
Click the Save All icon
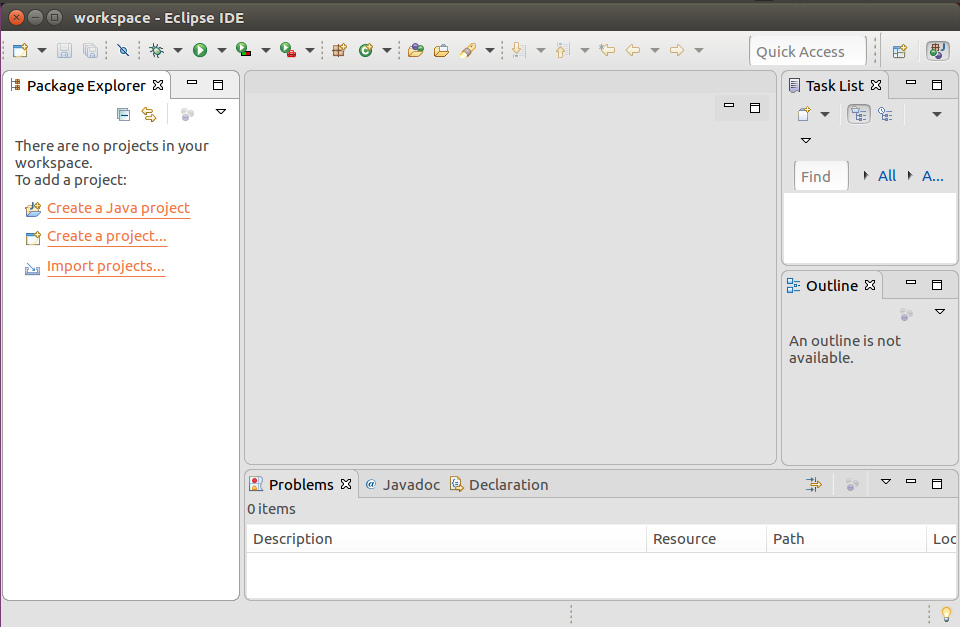(x=90, y=50)
